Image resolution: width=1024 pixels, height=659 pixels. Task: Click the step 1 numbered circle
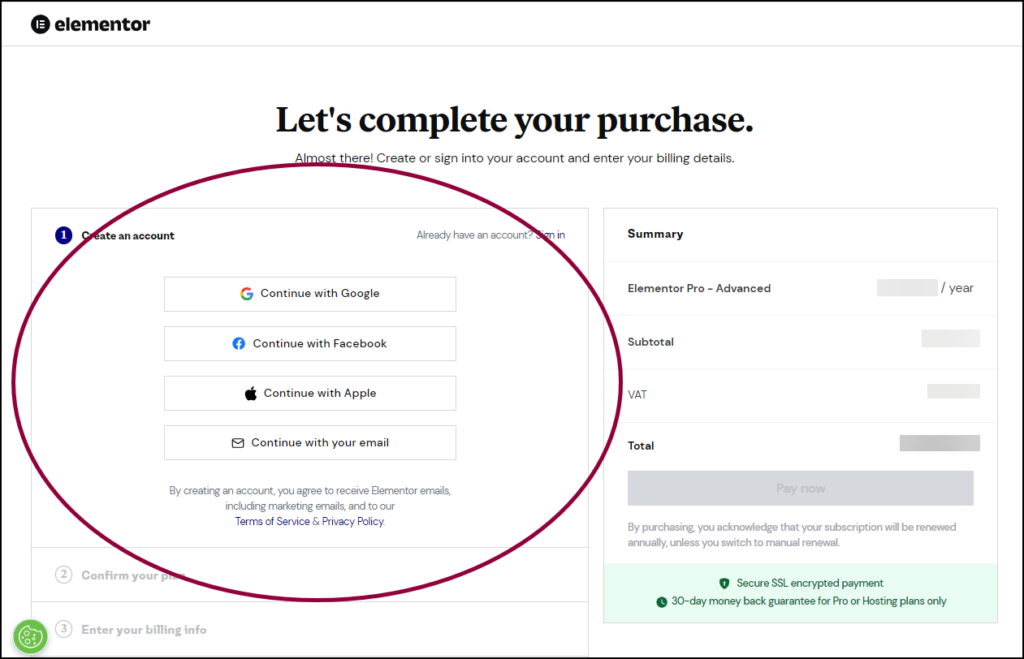63,235
